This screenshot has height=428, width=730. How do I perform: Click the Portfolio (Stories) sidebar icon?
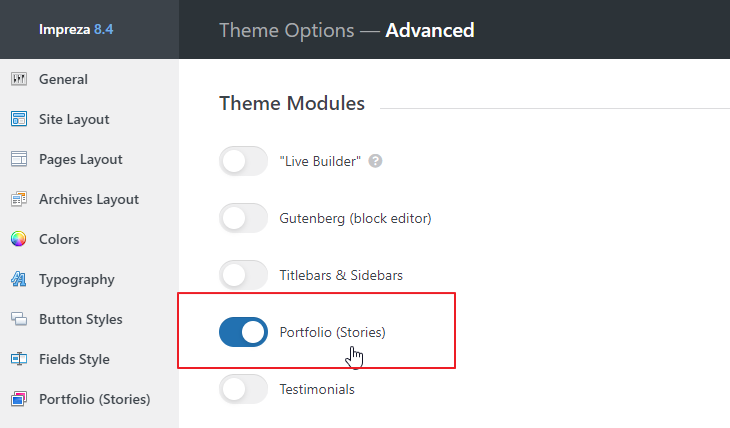pyautogui.click(x=18, y=399)
